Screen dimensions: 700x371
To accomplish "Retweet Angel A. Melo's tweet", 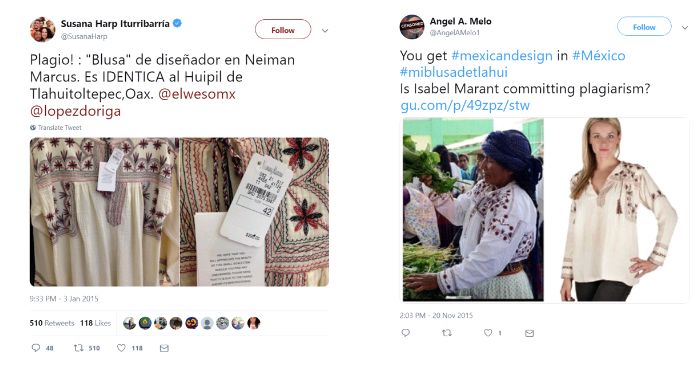I will (446, 333).
